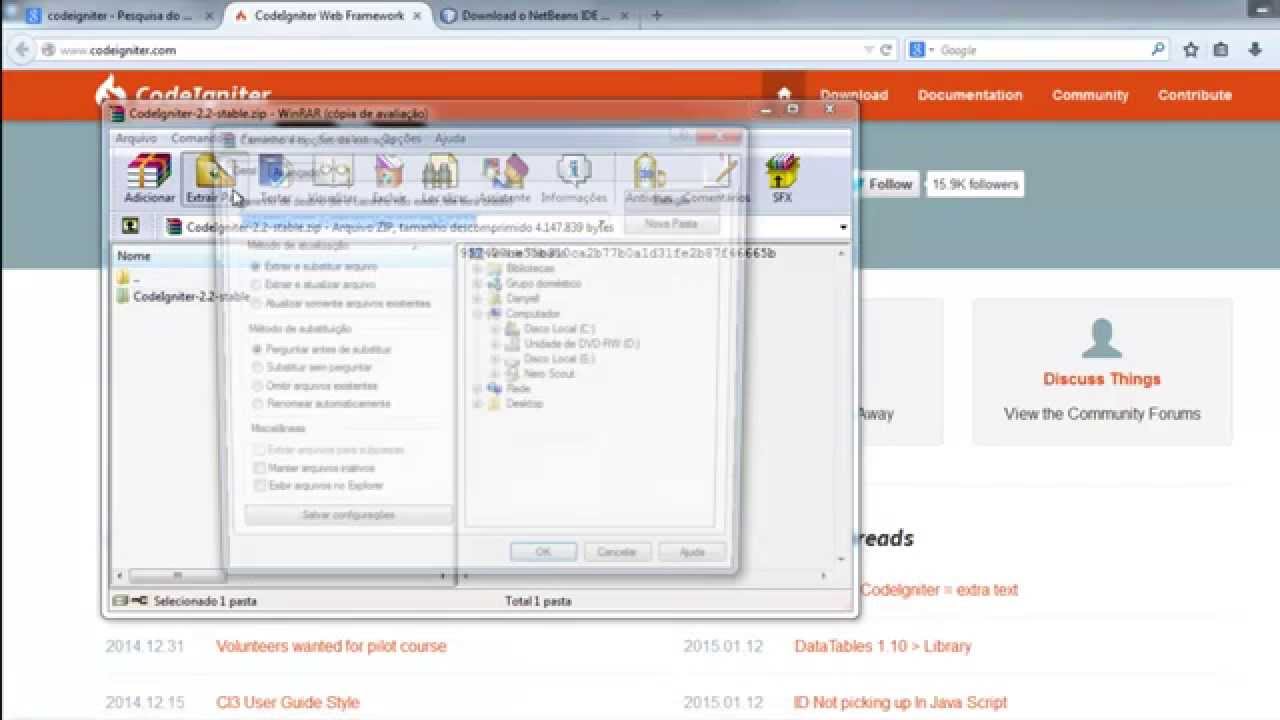
Task: Click the Twitter Follow button
Action: pyautogui.click(x=884, y=184)
